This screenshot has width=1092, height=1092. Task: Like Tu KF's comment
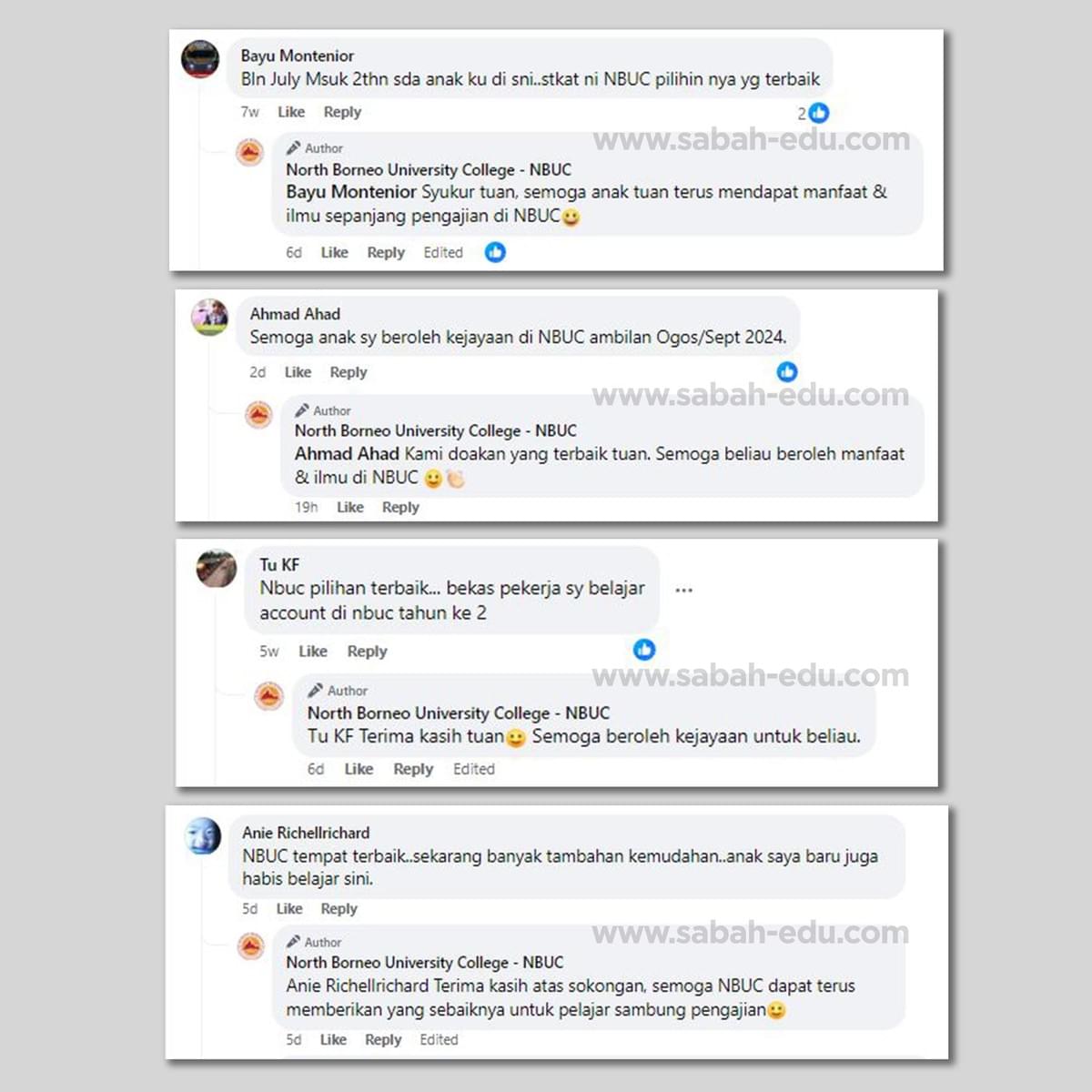(x=313, y=652)
